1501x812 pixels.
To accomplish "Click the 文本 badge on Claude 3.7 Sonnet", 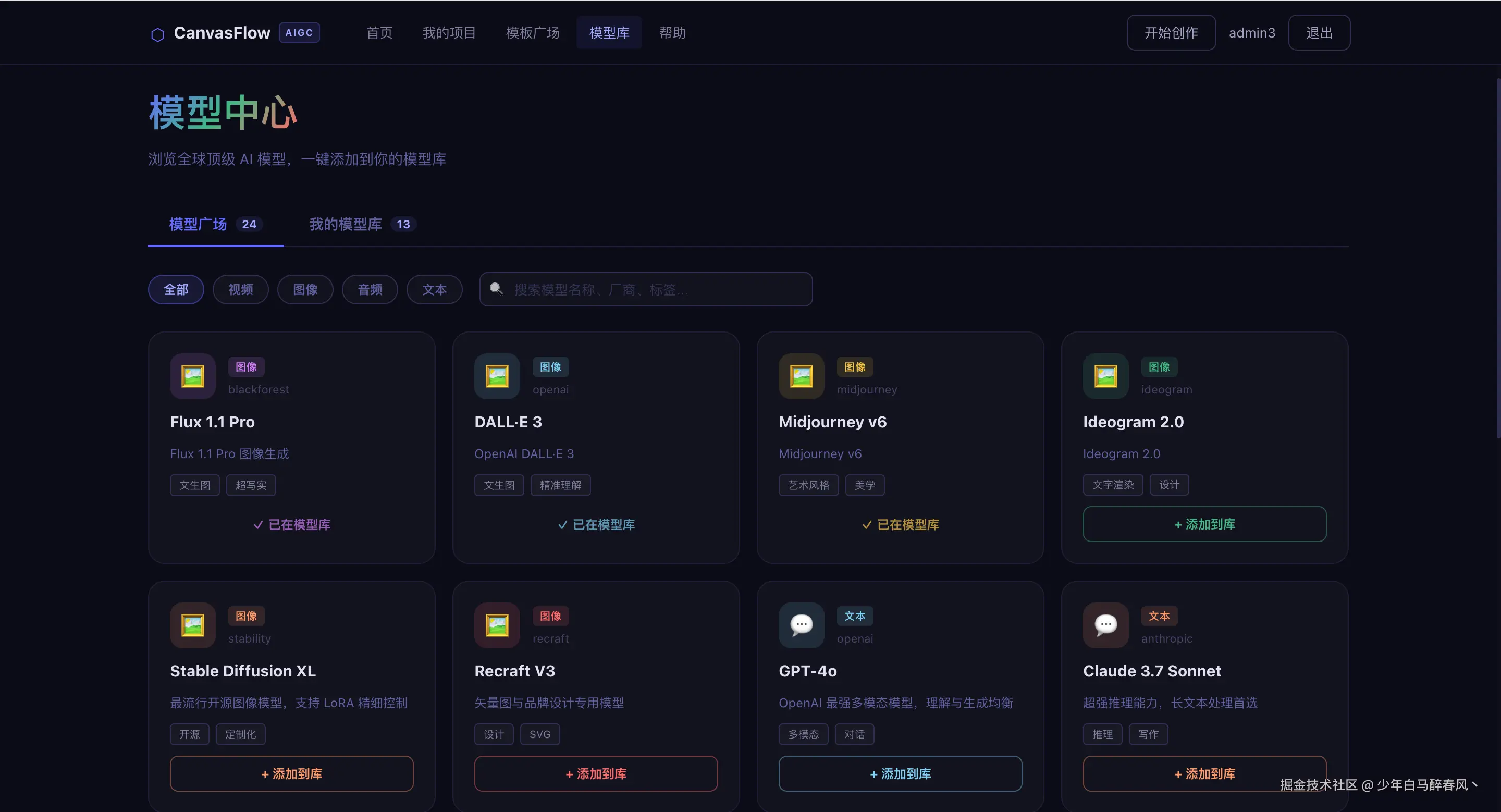I will (x=1160, y=616).
